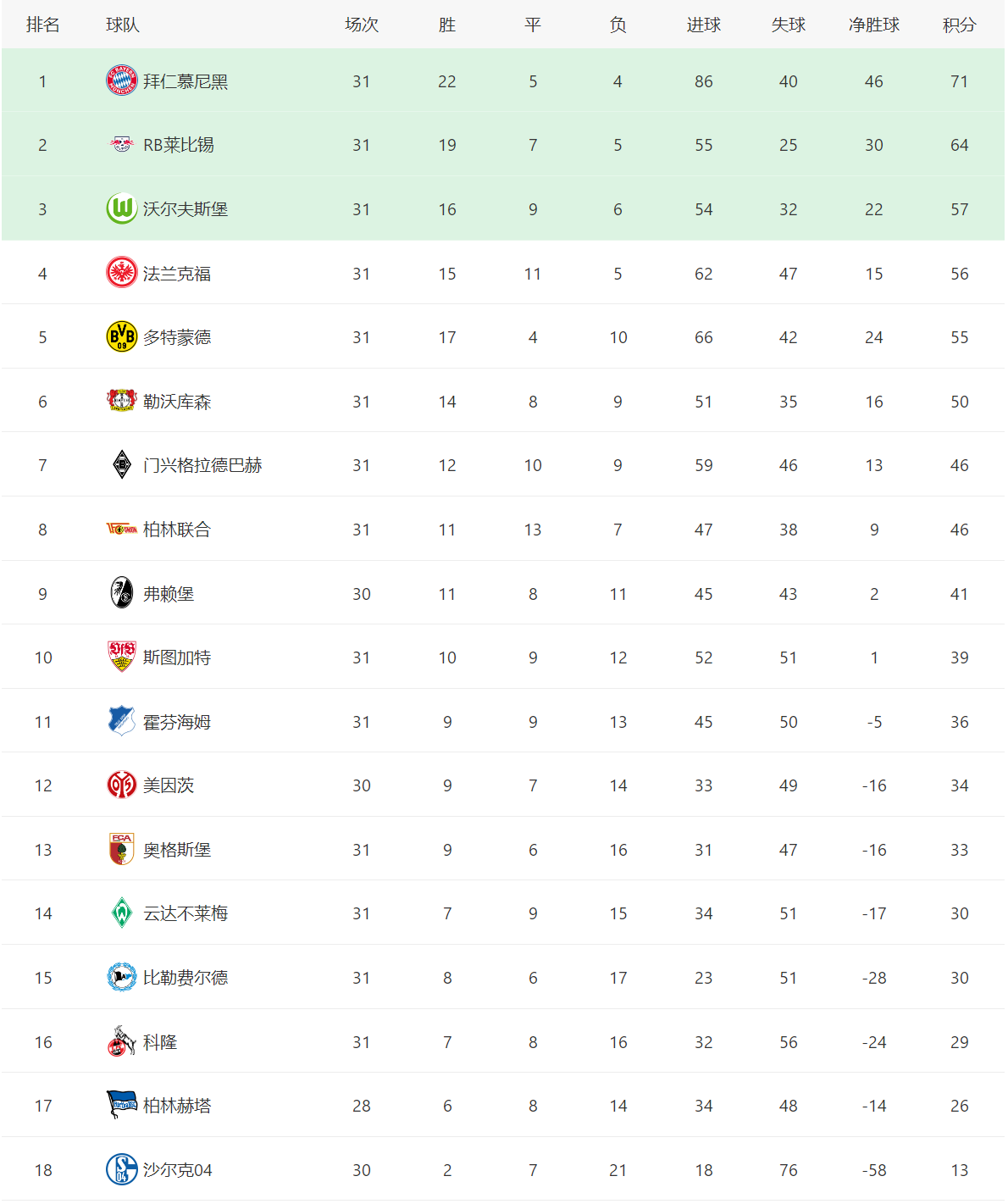Open the 科隆 team name link
The image size is (1008, 1204).
[160, 1042]
